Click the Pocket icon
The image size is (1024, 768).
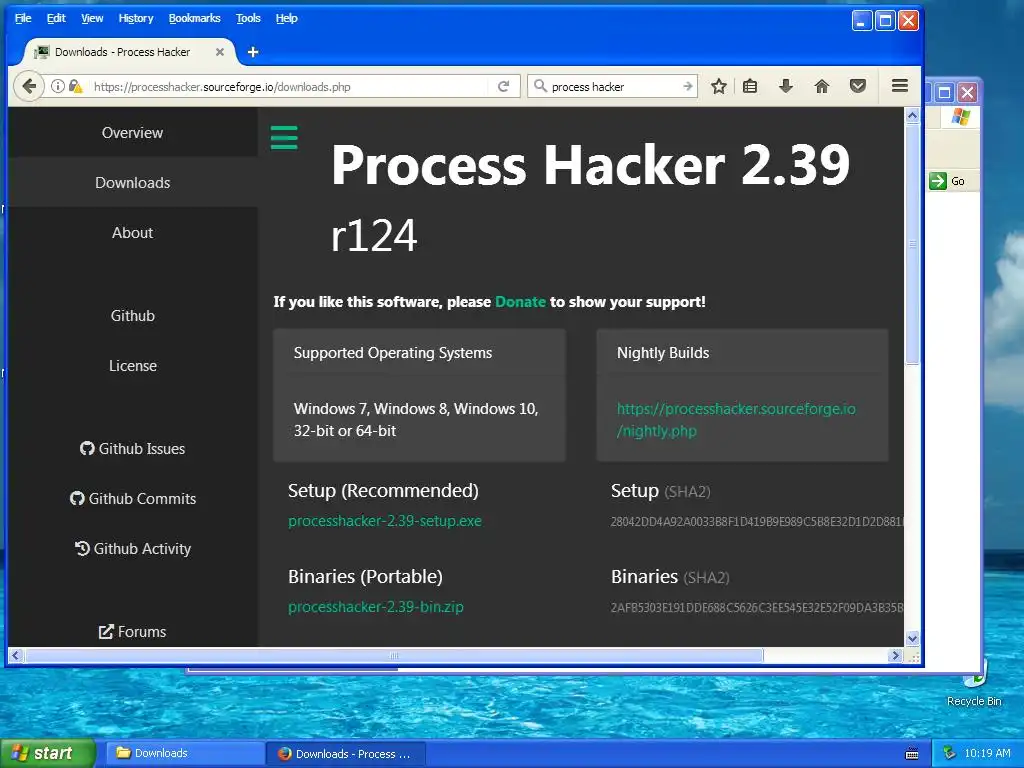(x=857, y=86)
